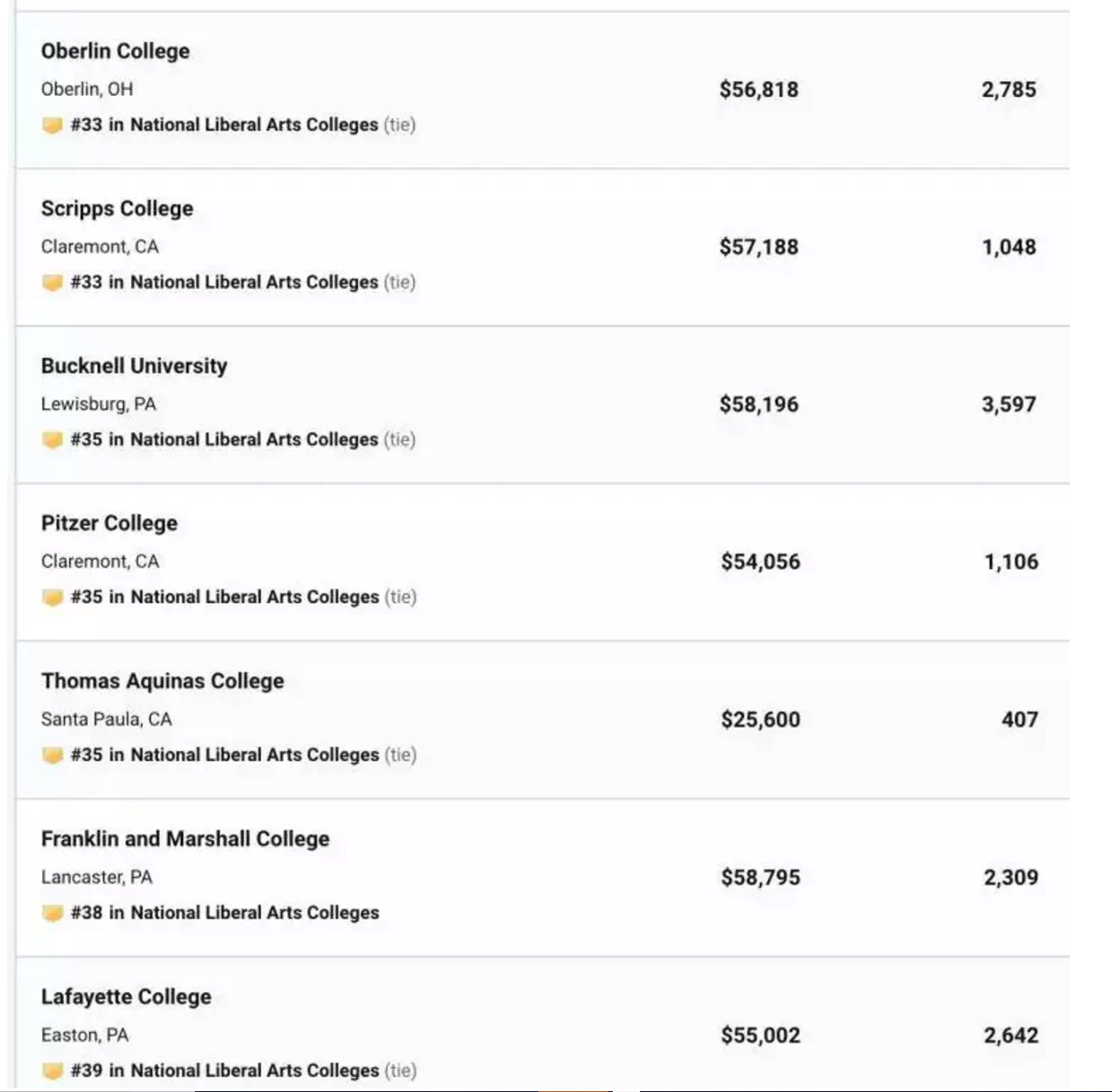Click the ranking badge icon under Scripps College

coord(52,283)
